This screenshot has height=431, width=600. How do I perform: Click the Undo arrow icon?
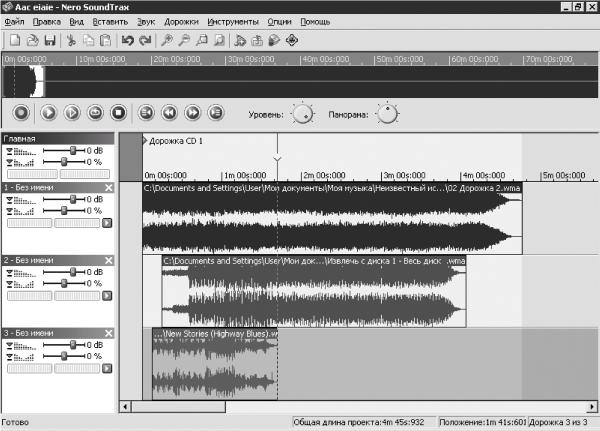127,40
